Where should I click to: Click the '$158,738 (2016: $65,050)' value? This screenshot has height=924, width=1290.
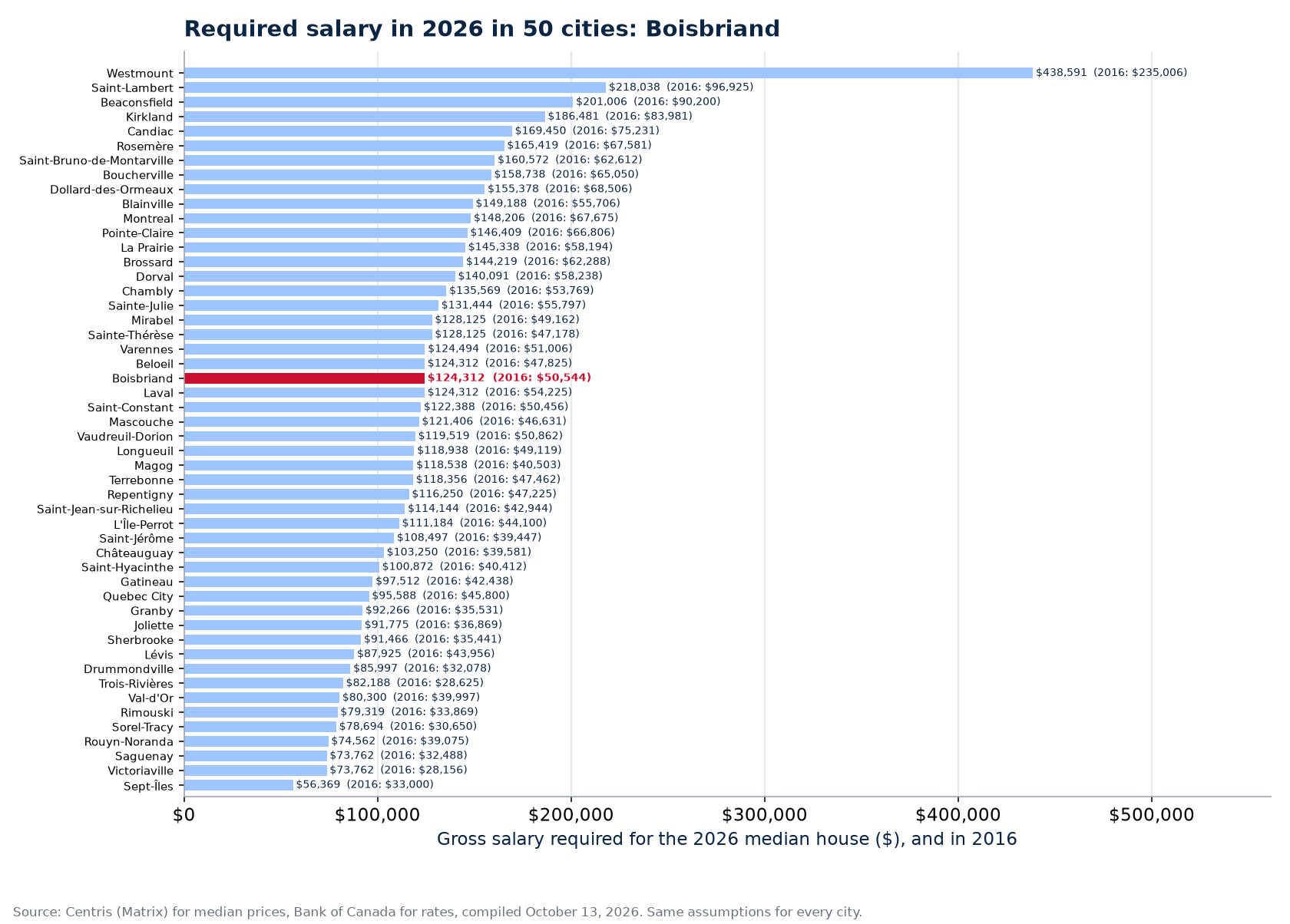(566, 174)
